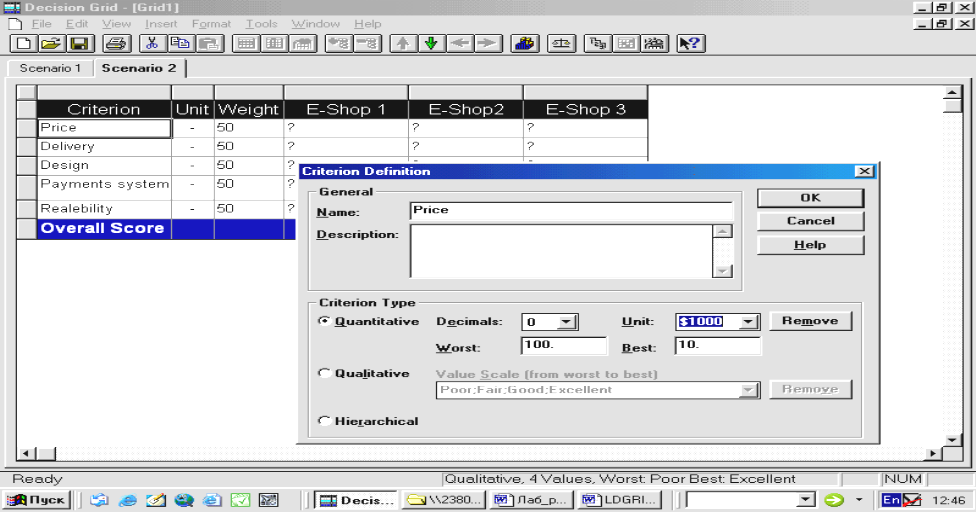
Task: Click the grey up arrow toolbar icon
Action: point(403,44)
